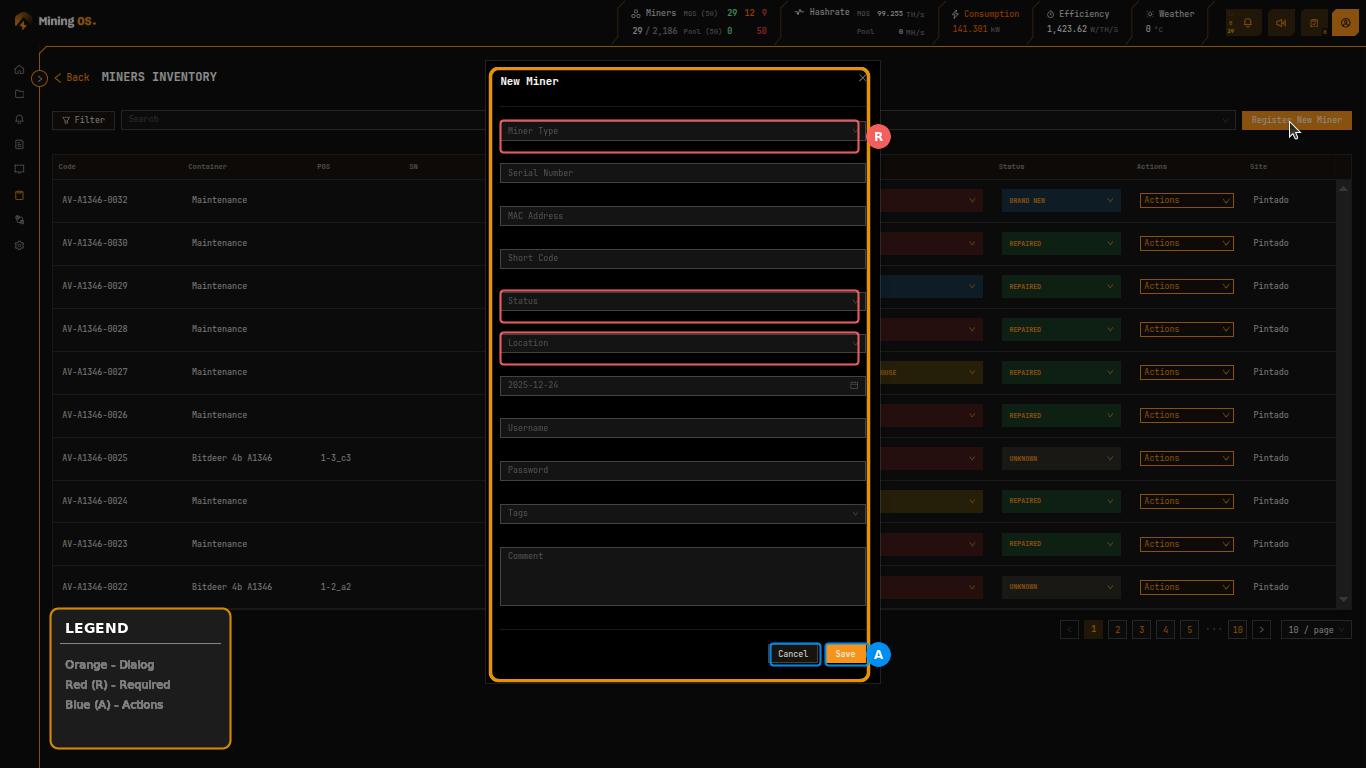
Task: Open the user account icon top right
Action: (1345, 22)
